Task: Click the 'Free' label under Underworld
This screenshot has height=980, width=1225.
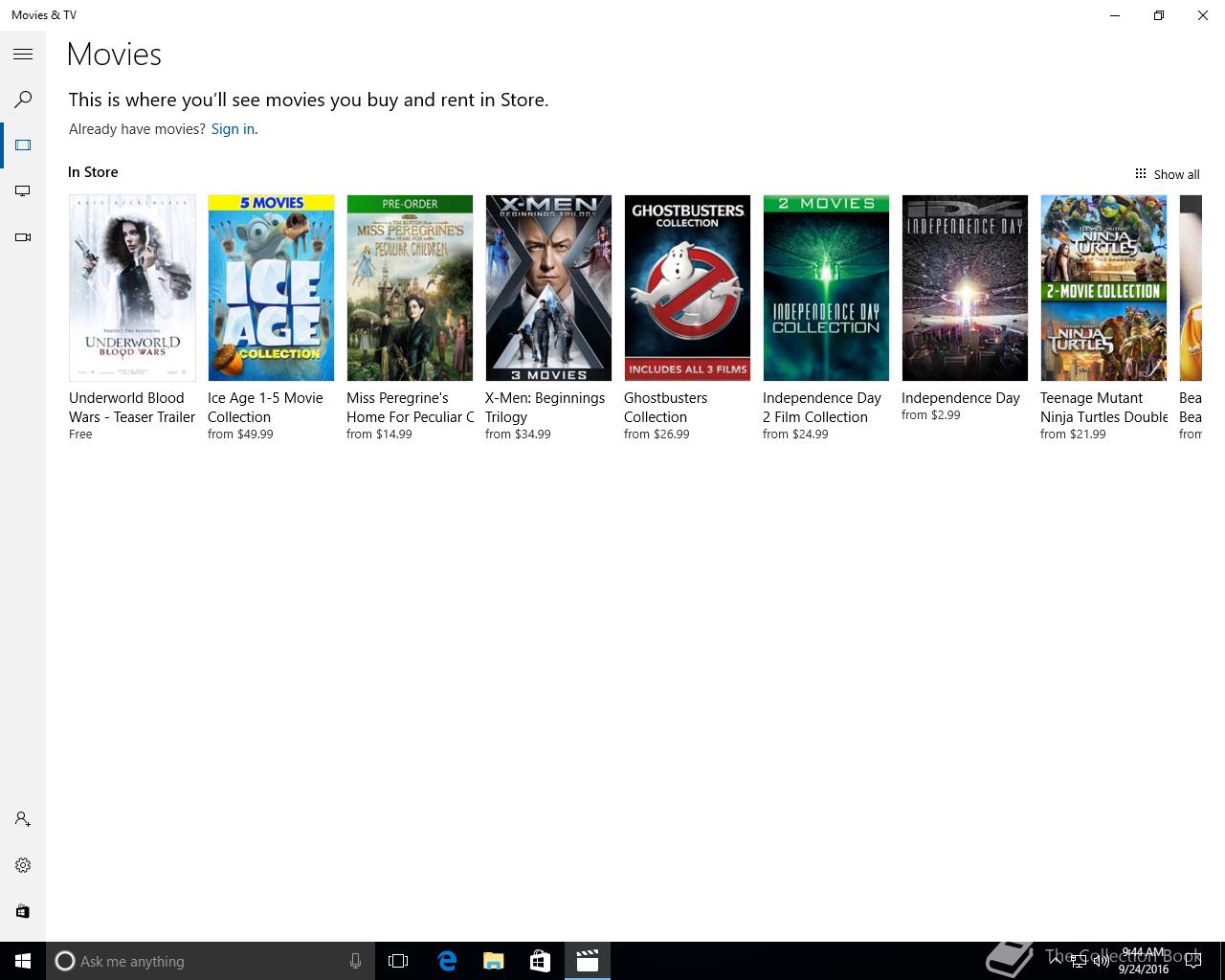Action: click(x=80, y=434)
